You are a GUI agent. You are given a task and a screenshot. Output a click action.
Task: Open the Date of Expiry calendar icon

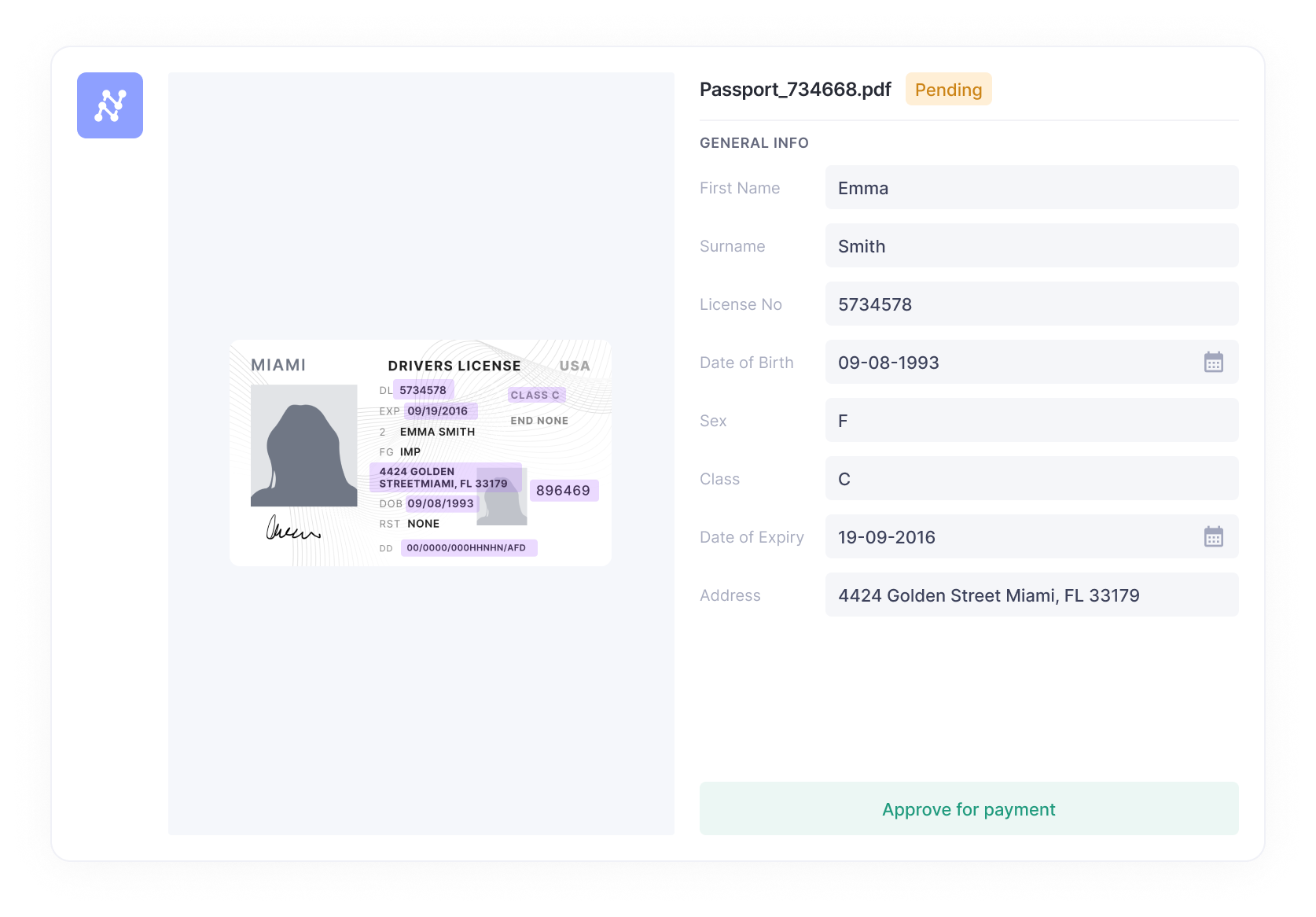(x=1213, y=537)
